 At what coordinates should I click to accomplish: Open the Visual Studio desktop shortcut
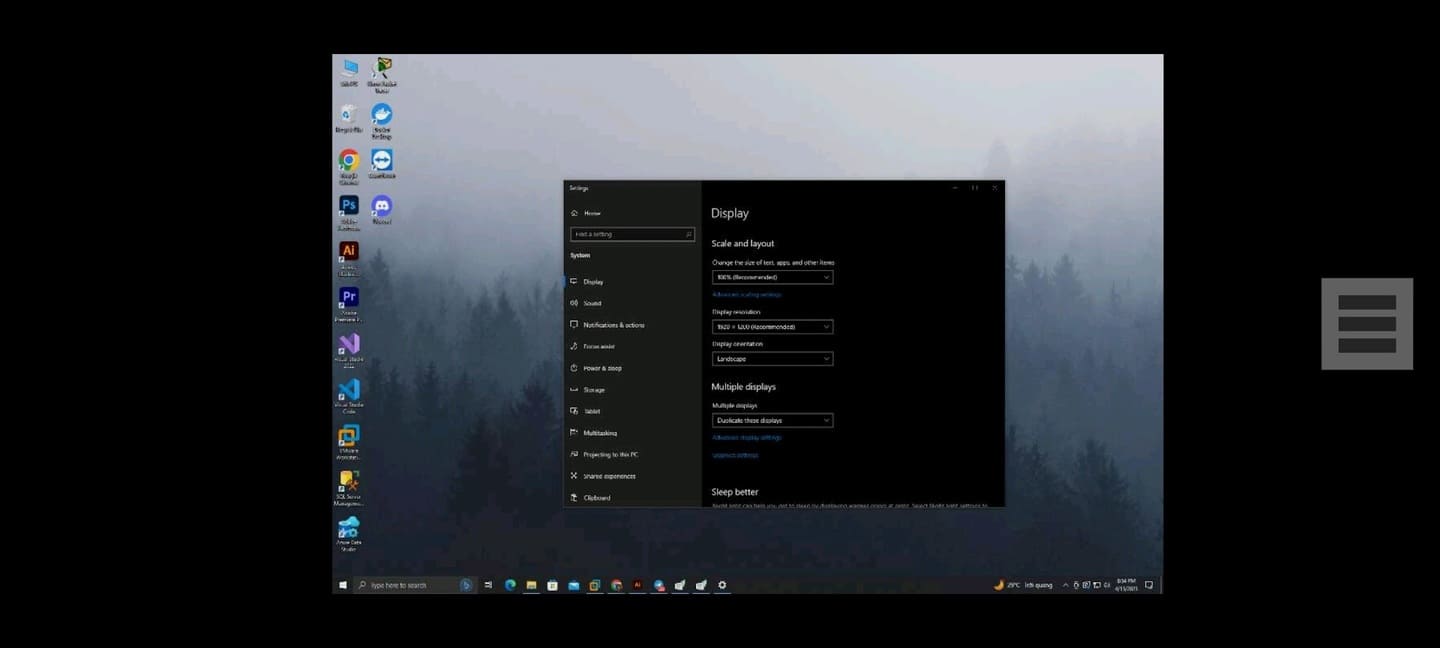349,350
